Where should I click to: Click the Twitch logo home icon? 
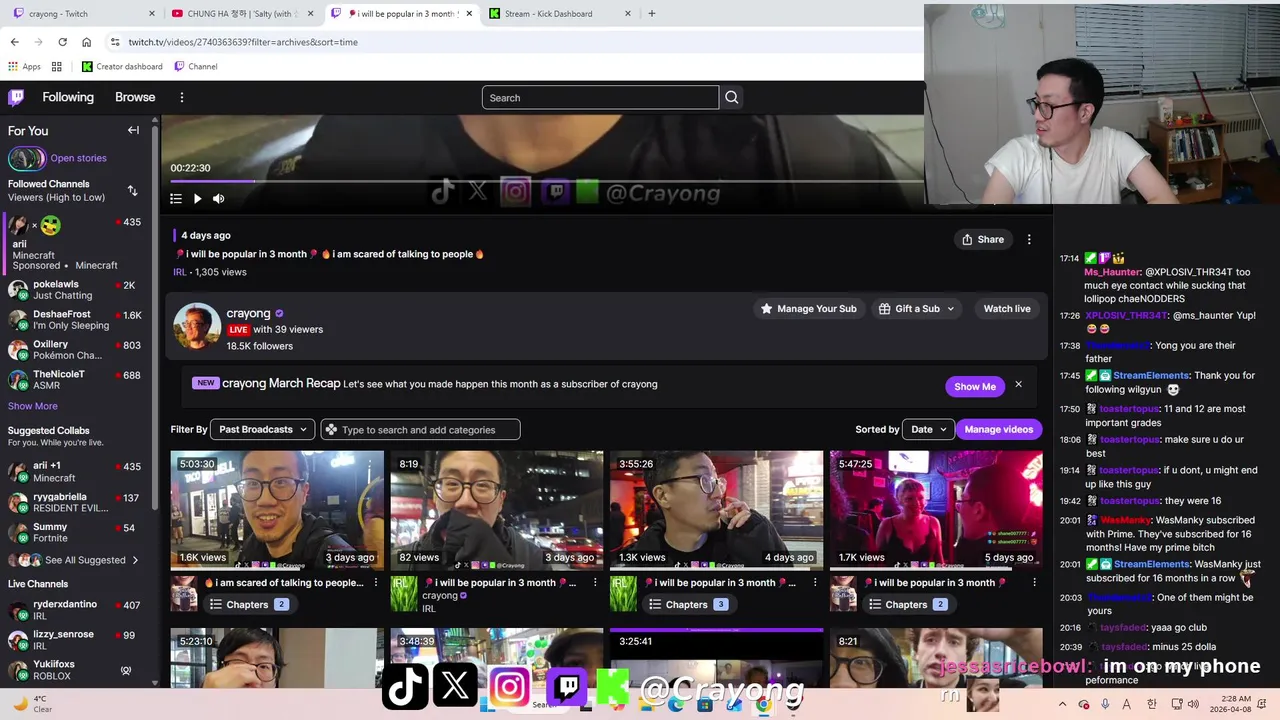(16, 97)
